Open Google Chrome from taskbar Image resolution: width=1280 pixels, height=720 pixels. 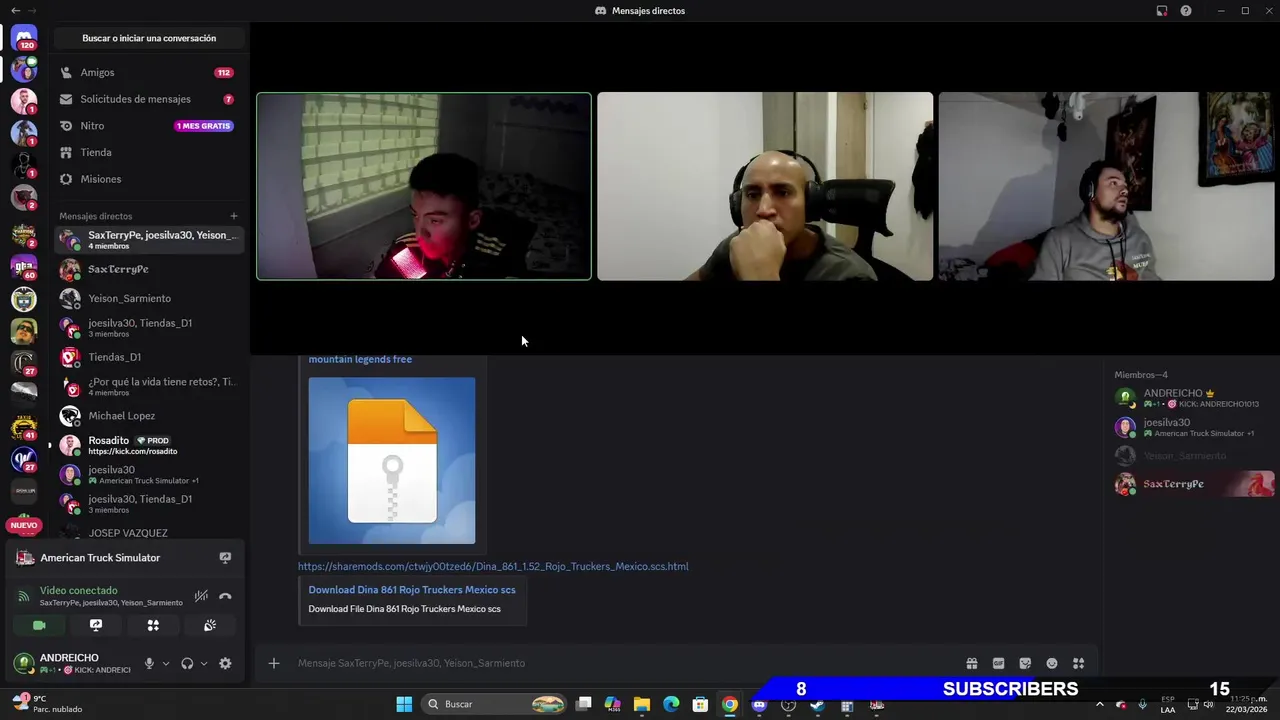pos(730,704)
